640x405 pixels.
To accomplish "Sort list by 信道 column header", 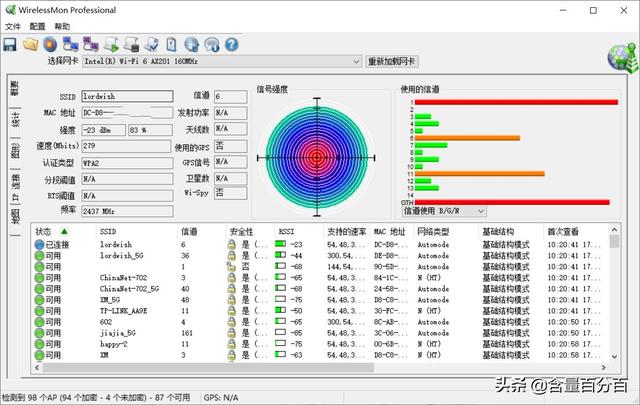I will coord(189,231).
